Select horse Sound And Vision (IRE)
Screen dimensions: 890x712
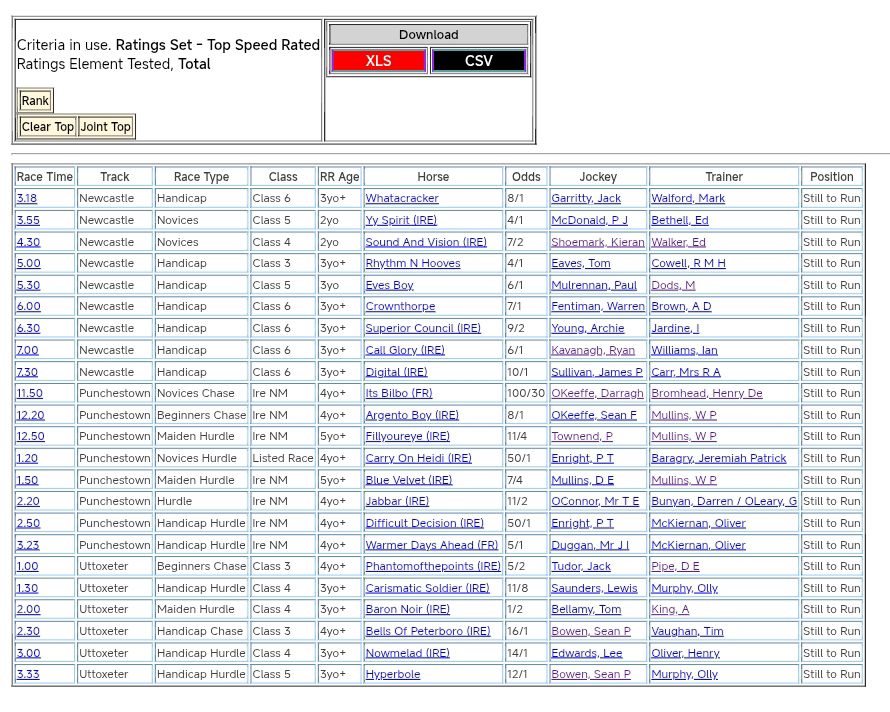point(425,242)
